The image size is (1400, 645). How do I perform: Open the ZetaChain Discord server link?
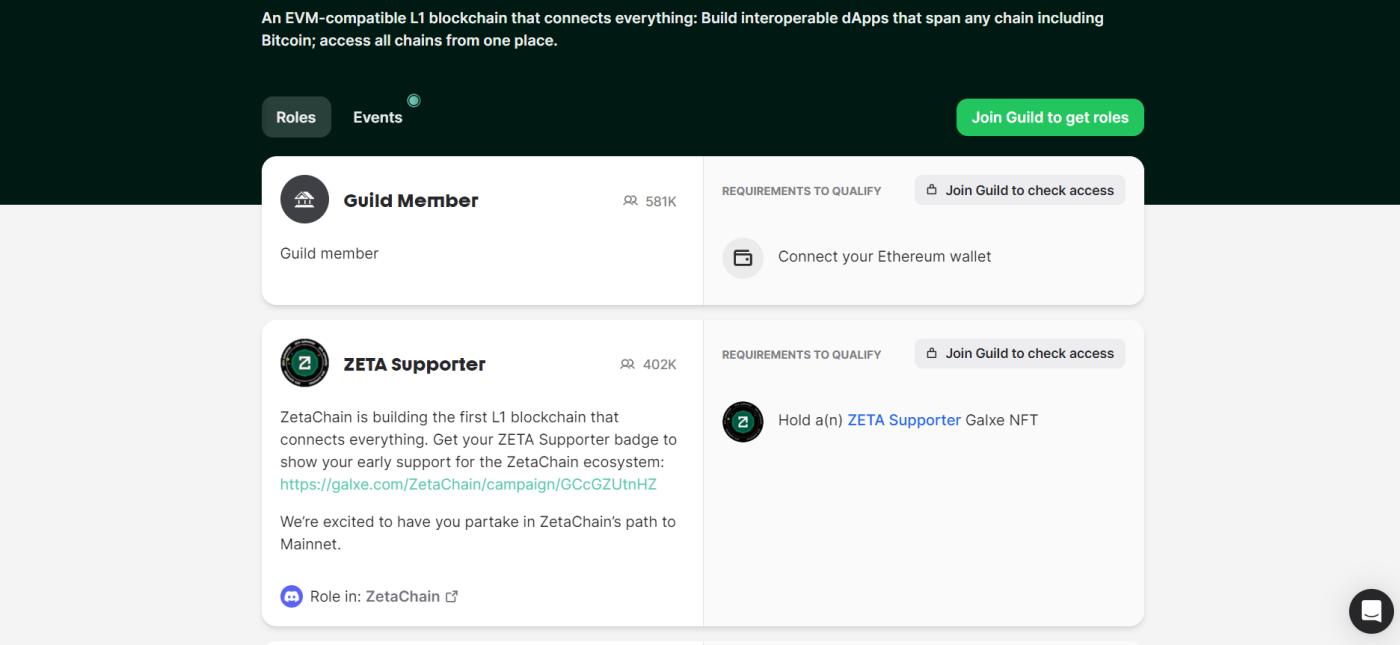pyautogui.click(x=402, y=596)
